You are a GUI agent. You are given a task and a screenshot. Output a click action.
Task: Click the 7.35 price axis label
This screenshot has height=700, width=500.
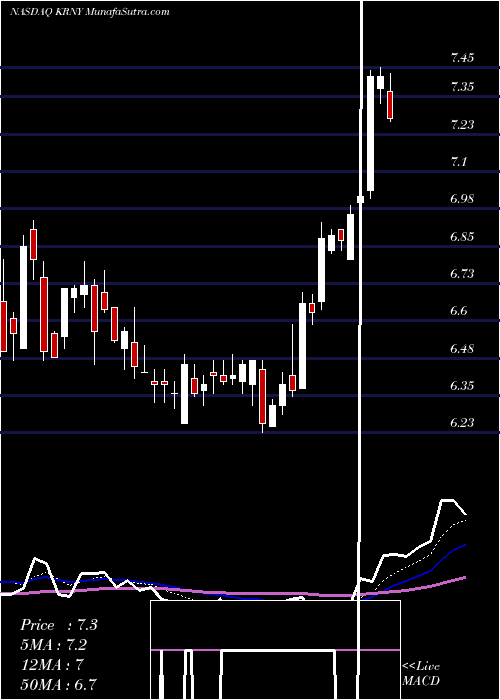[x=462, y=87]
